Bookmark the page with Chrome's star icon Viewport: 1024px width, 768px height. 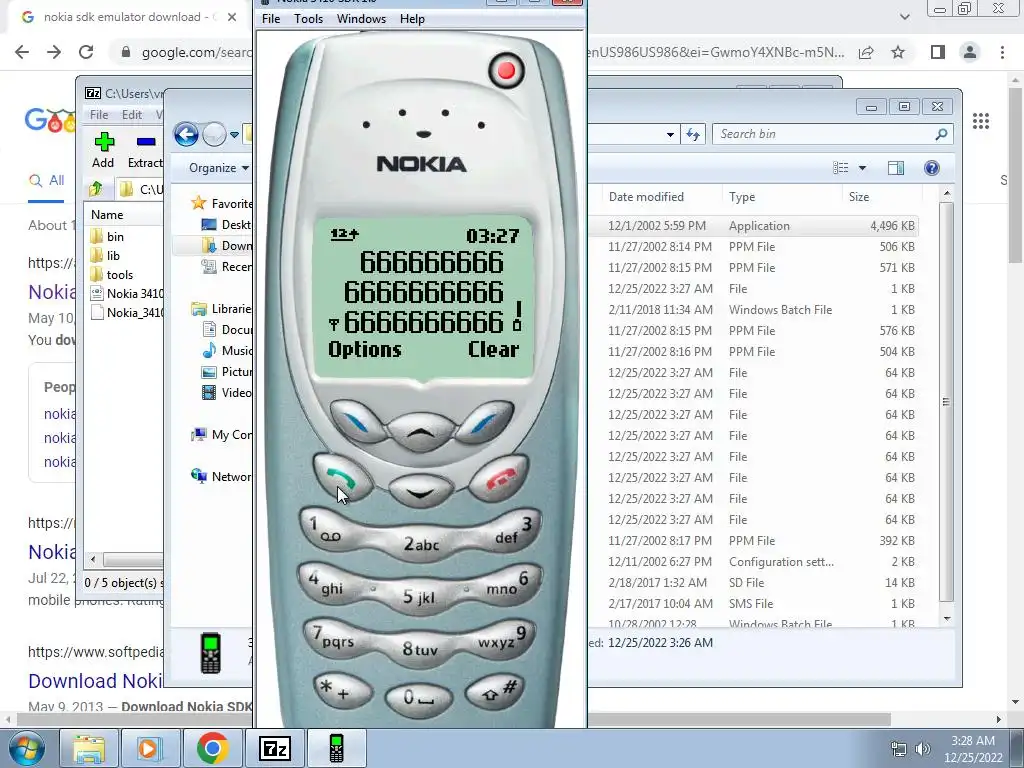(898, 52)
